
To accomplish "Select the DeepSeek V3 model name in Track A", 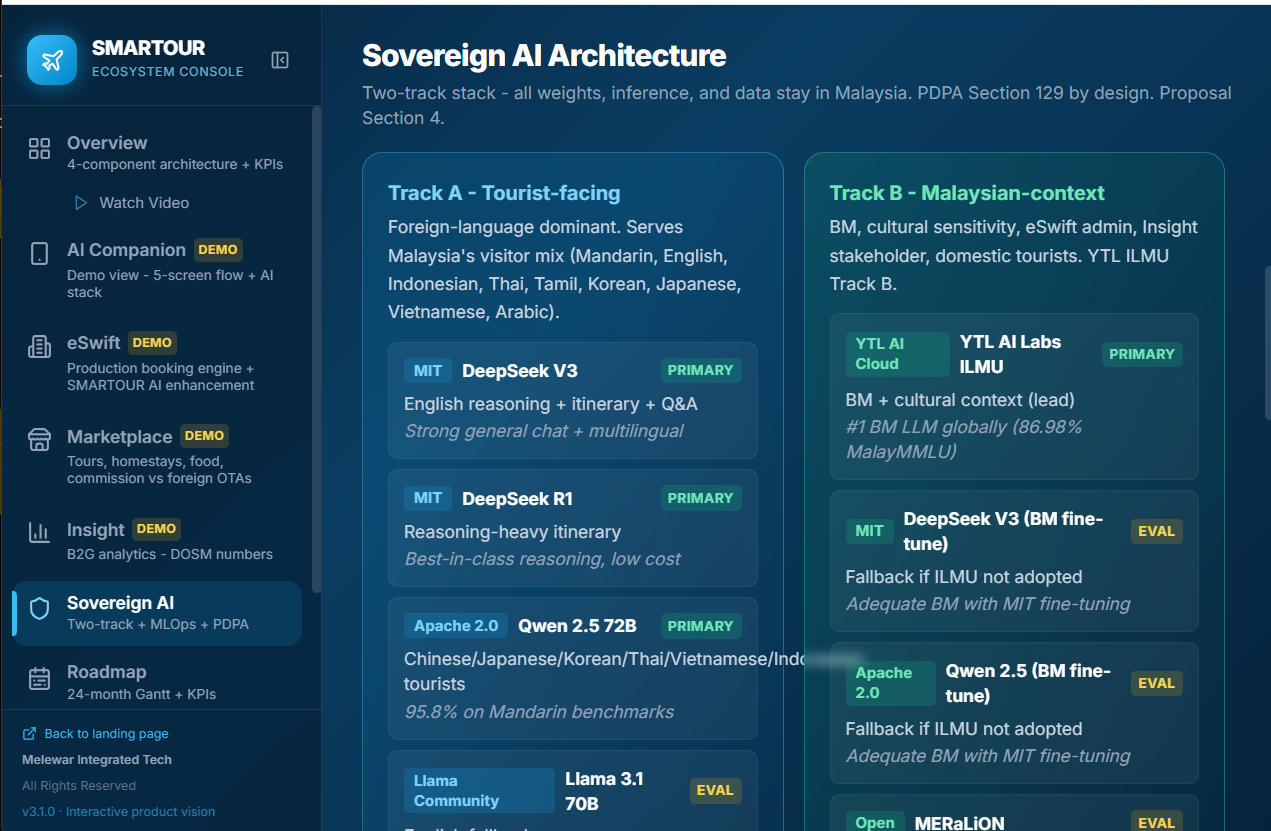I will [520, 371].
